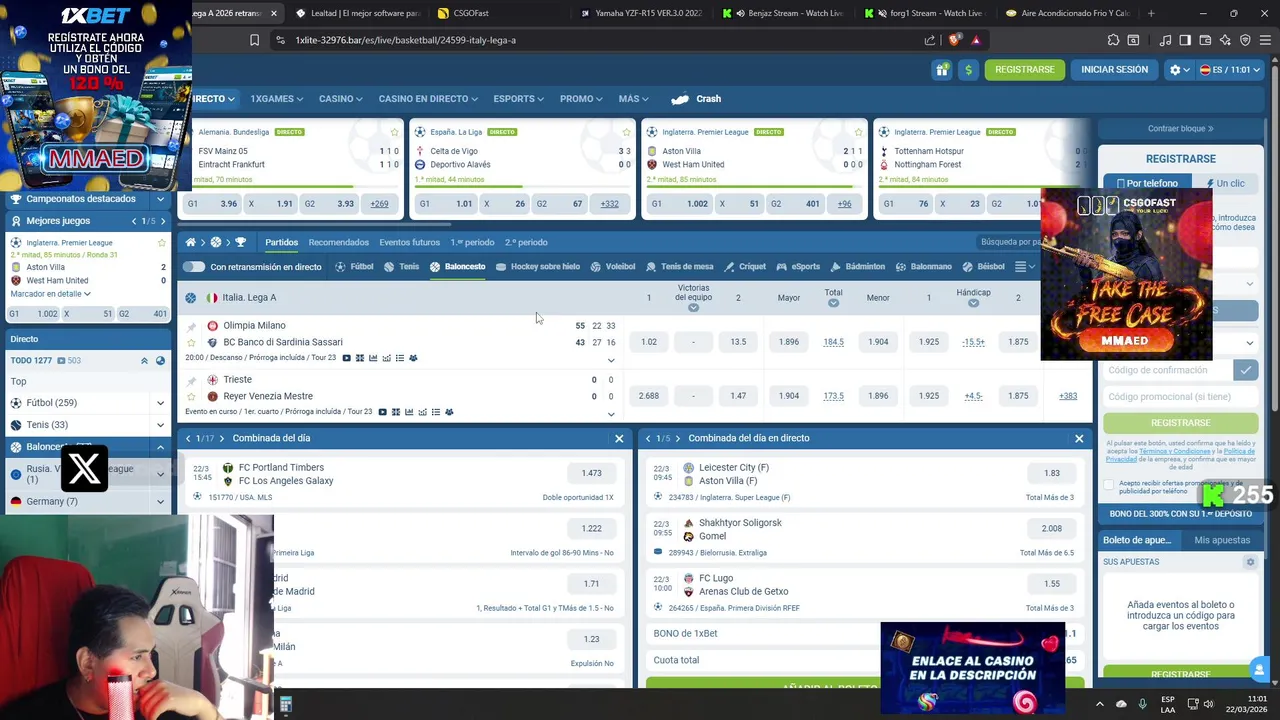The width and height of the screenshot is (1280, 720).
Task: Toggle Con retransmisión en directo switch
Action: 194,267
